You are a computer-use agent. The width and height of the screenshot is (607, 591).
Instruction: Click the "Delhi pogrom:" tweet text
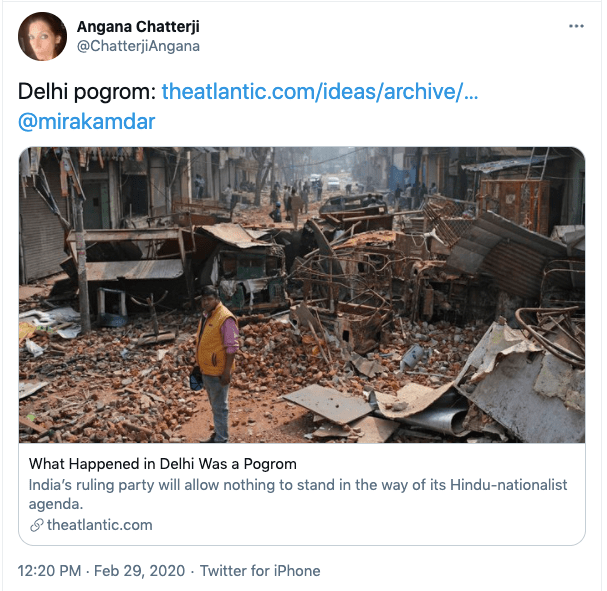pos(87,92)
